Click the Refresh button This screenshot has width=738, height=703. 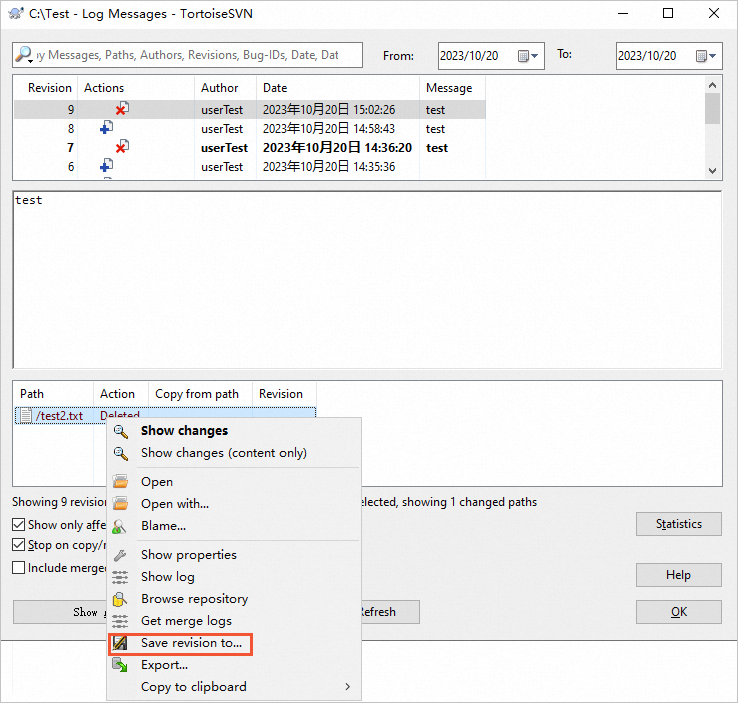tap(390, 612)
